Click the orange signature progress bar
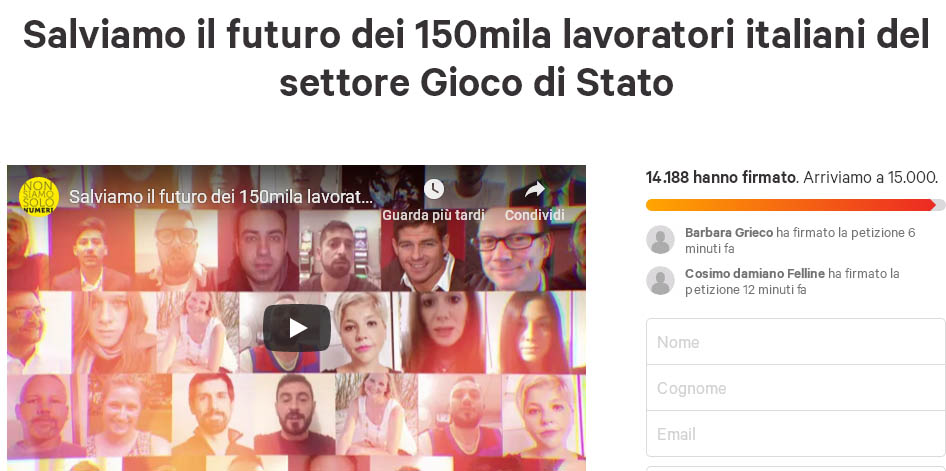Screen dimensions: 946x471 click(x=795, y=205)
